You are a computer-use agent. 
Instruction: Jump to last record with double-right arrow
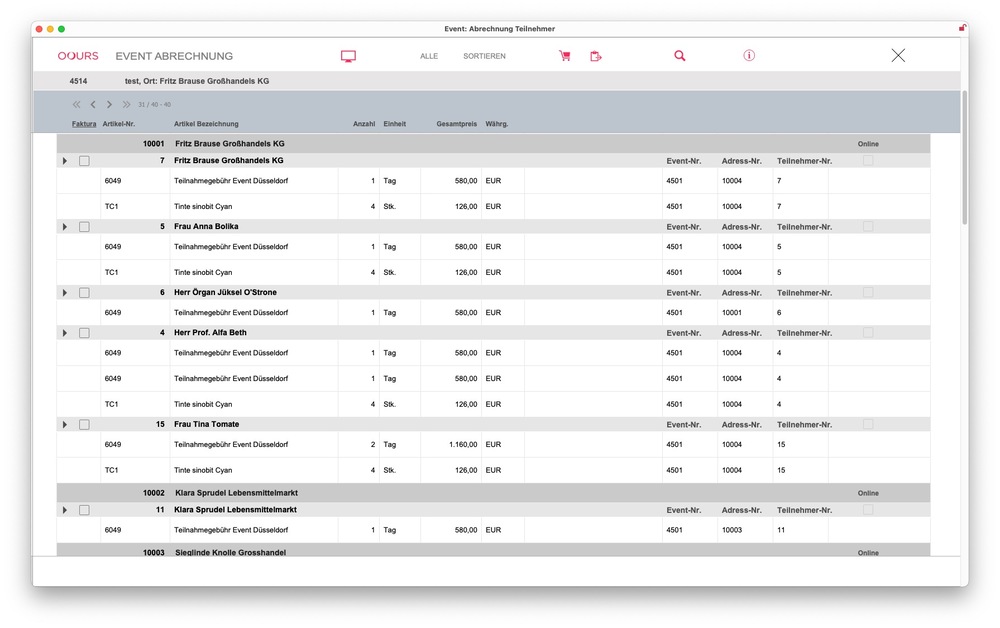[x=126, y=104]
